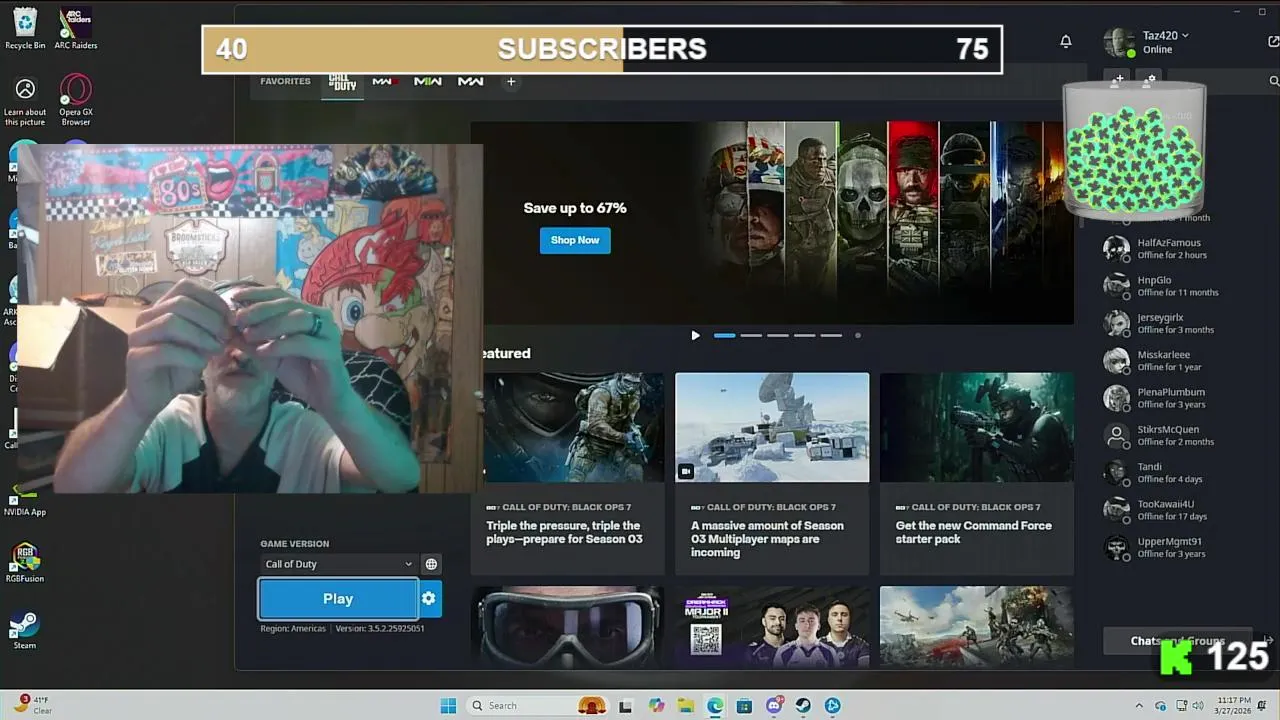Select friend PlenaPlumbum
Viewport: 1280px width, 720px height.
1180,398
